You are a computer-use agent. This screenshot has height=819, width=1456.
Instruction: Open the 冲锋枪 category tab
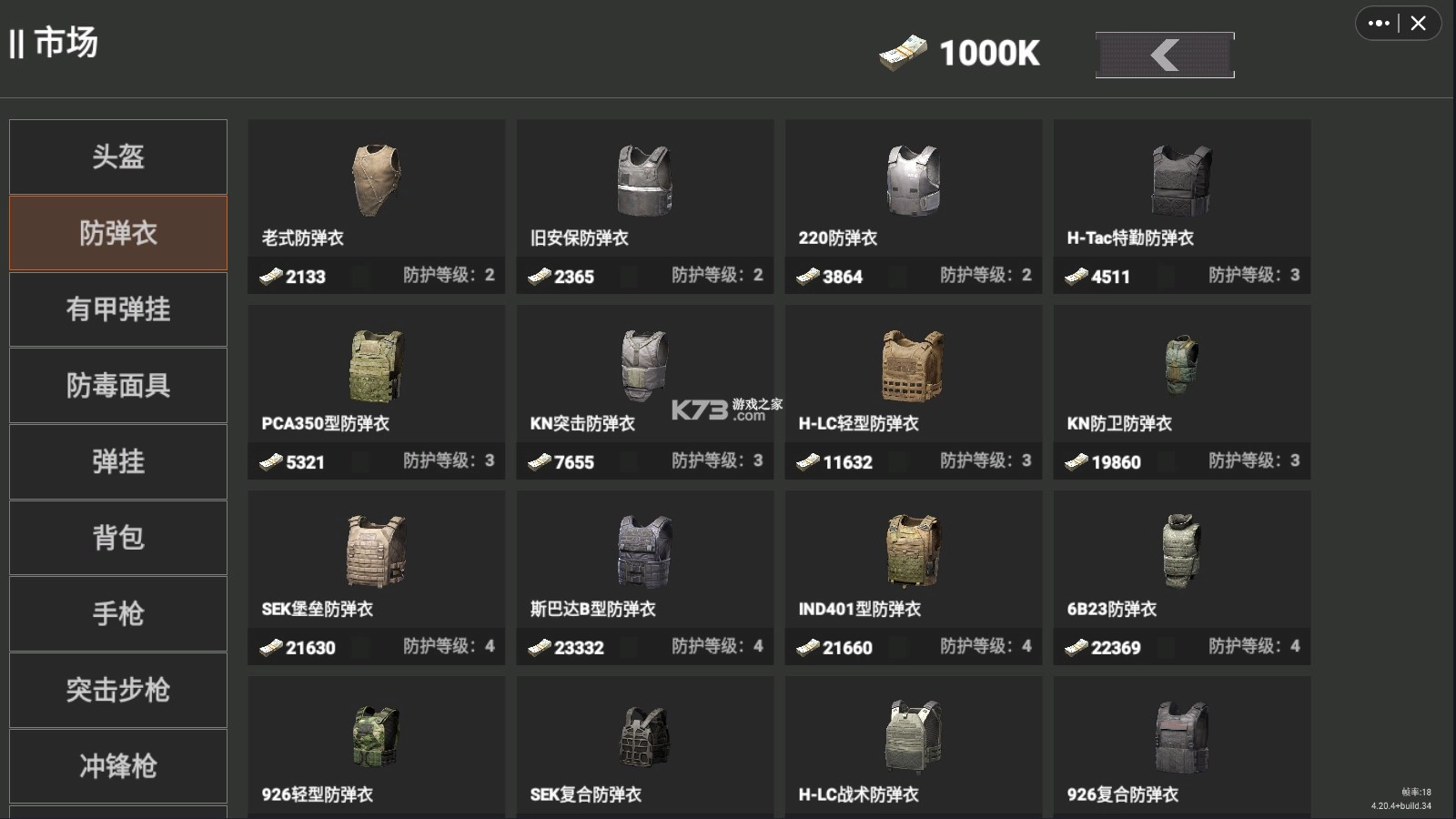point(118,766)
